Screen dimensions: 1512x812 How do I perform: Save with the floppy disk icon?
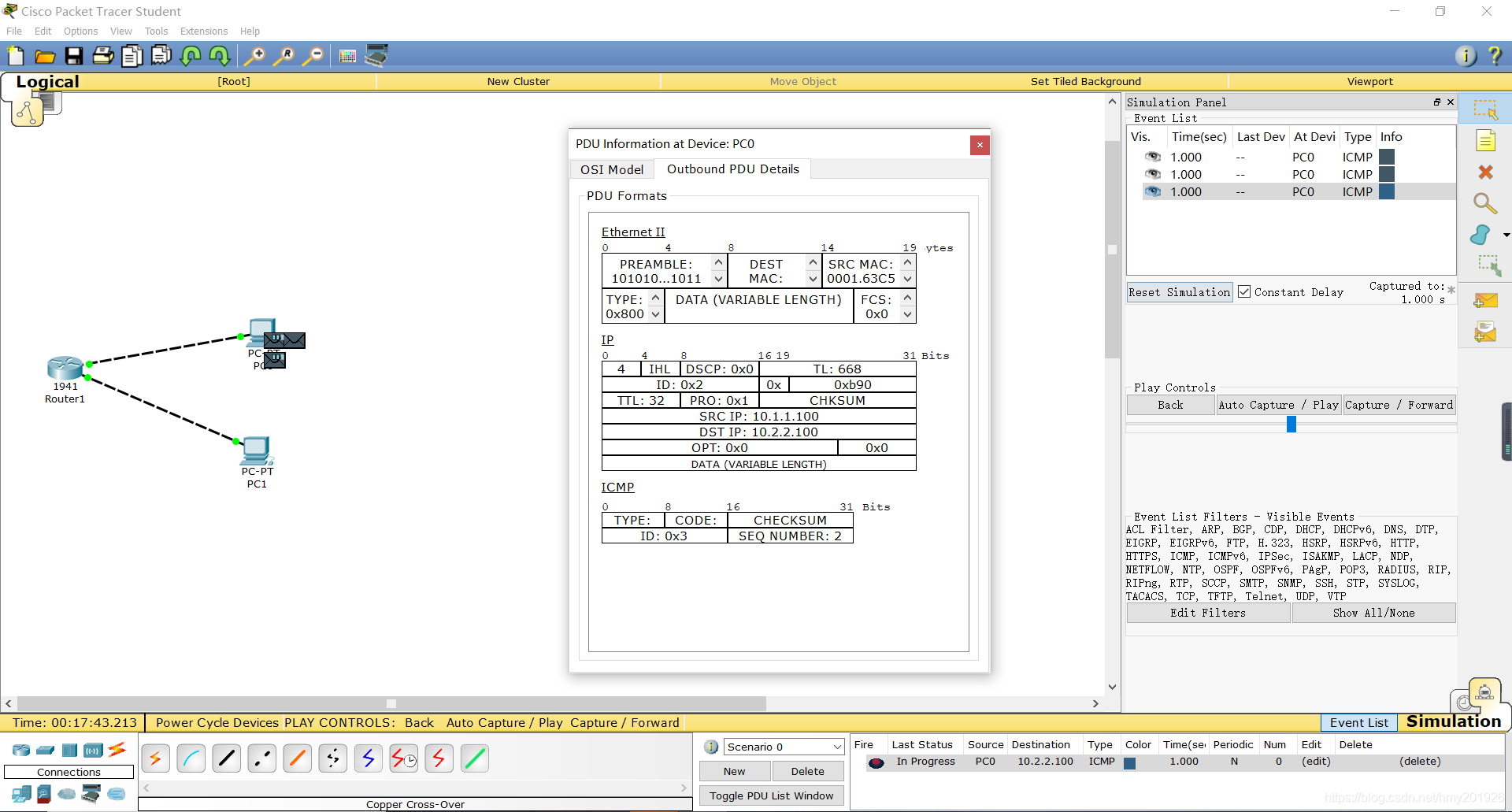[74, 56]
